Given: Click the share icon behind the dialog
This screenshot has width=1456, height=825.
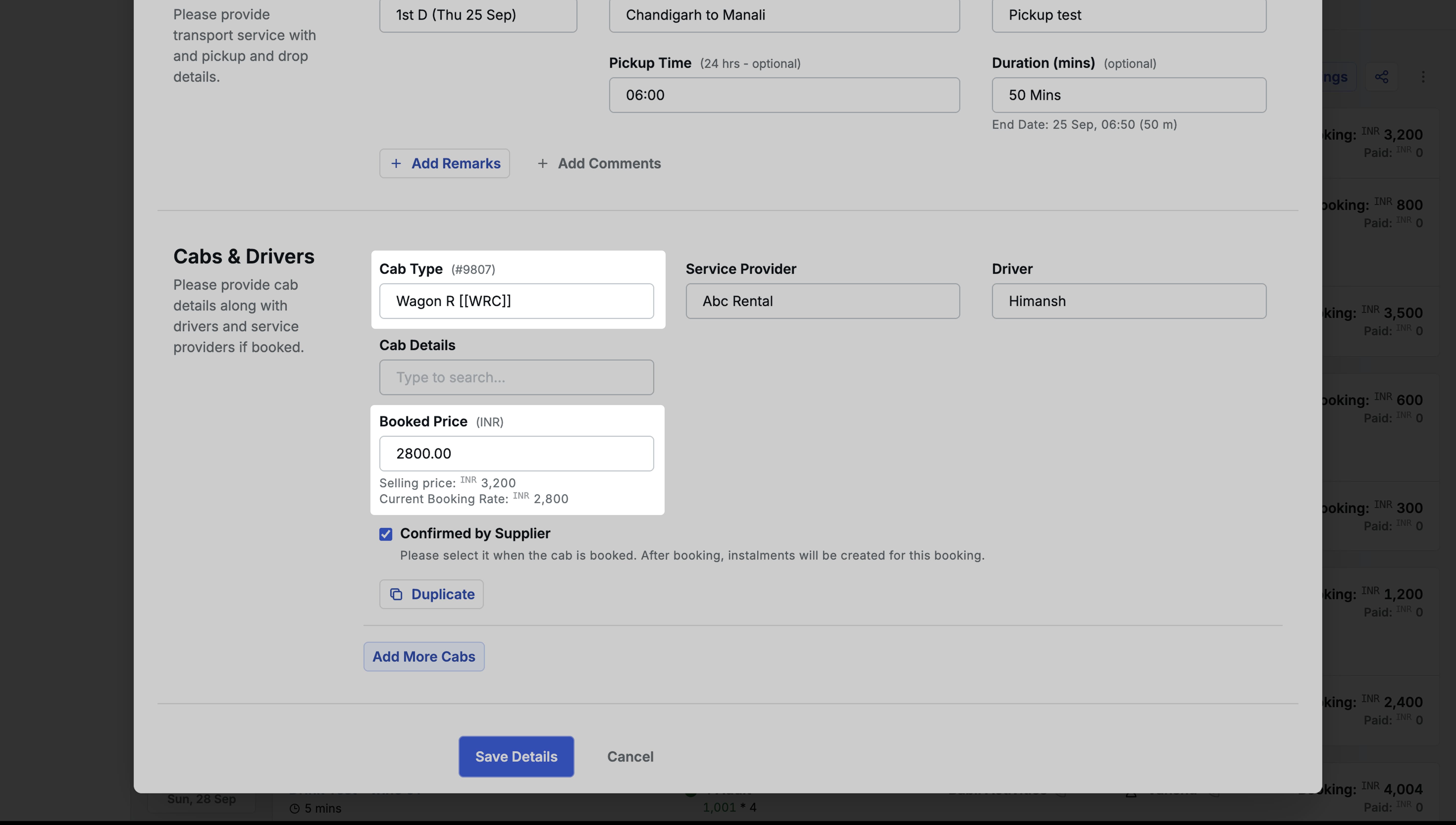Looking at the screenshot, I should 1381,77.
